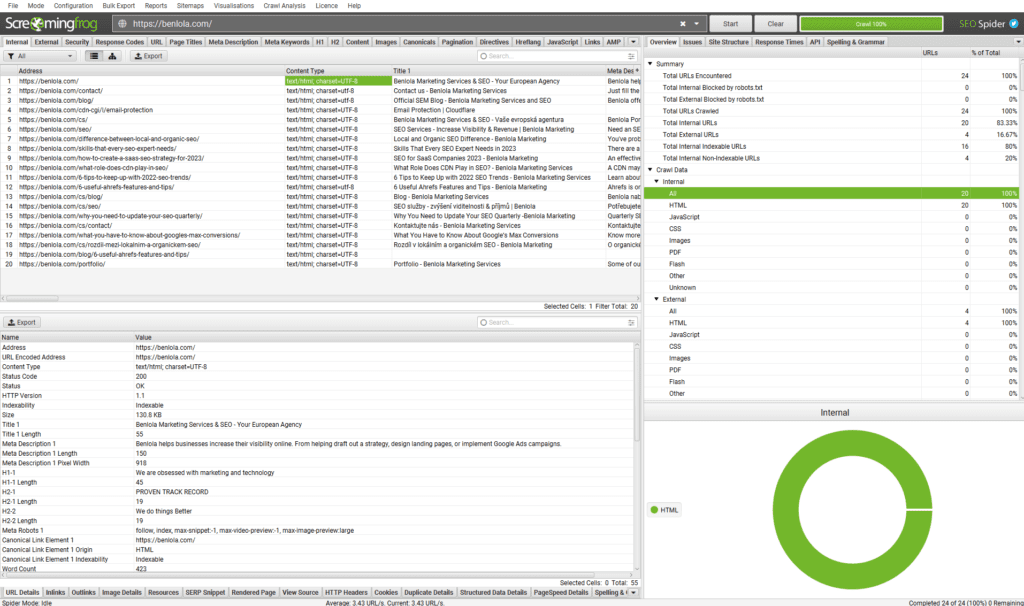The image size is (1024, 606).
Task: Open the HTTP Headers tab
Action: point(346,593)
